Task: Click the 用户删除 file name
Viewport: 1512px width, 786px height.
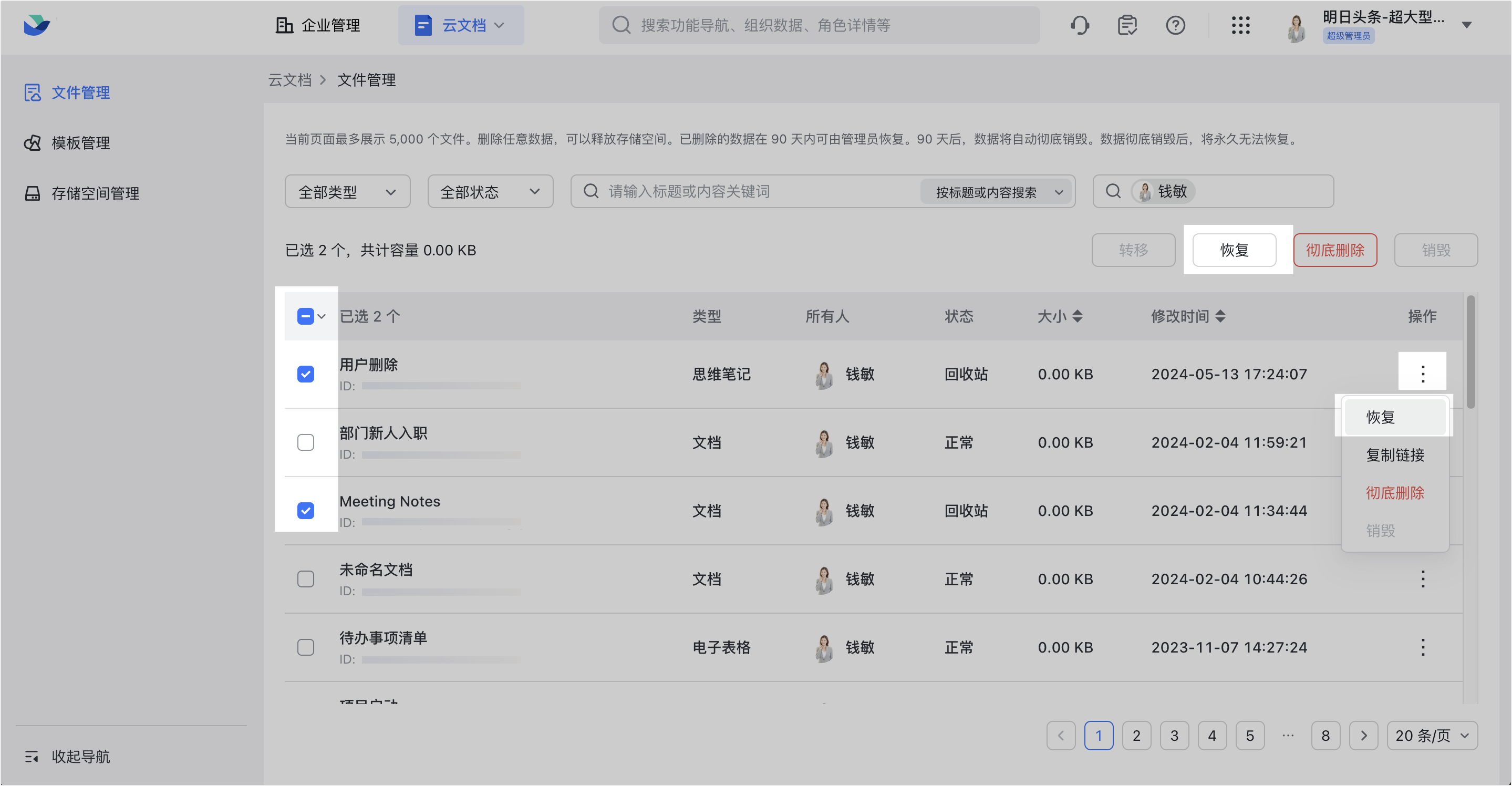Action: tap(369, 365)
